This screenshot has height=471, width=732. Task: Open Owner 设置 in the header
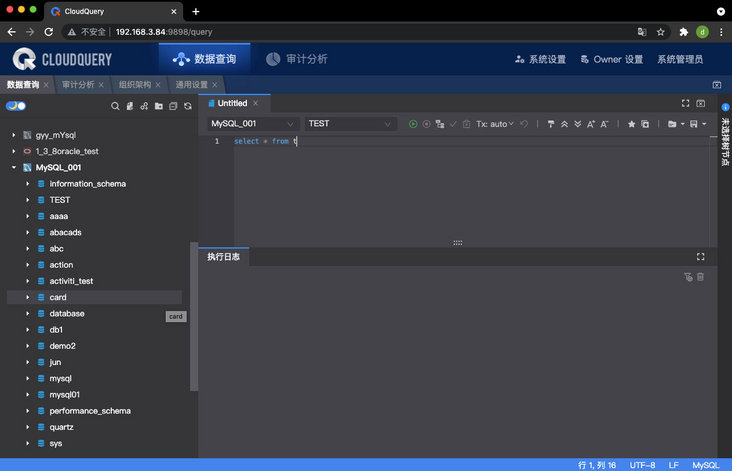click(612, 59)
